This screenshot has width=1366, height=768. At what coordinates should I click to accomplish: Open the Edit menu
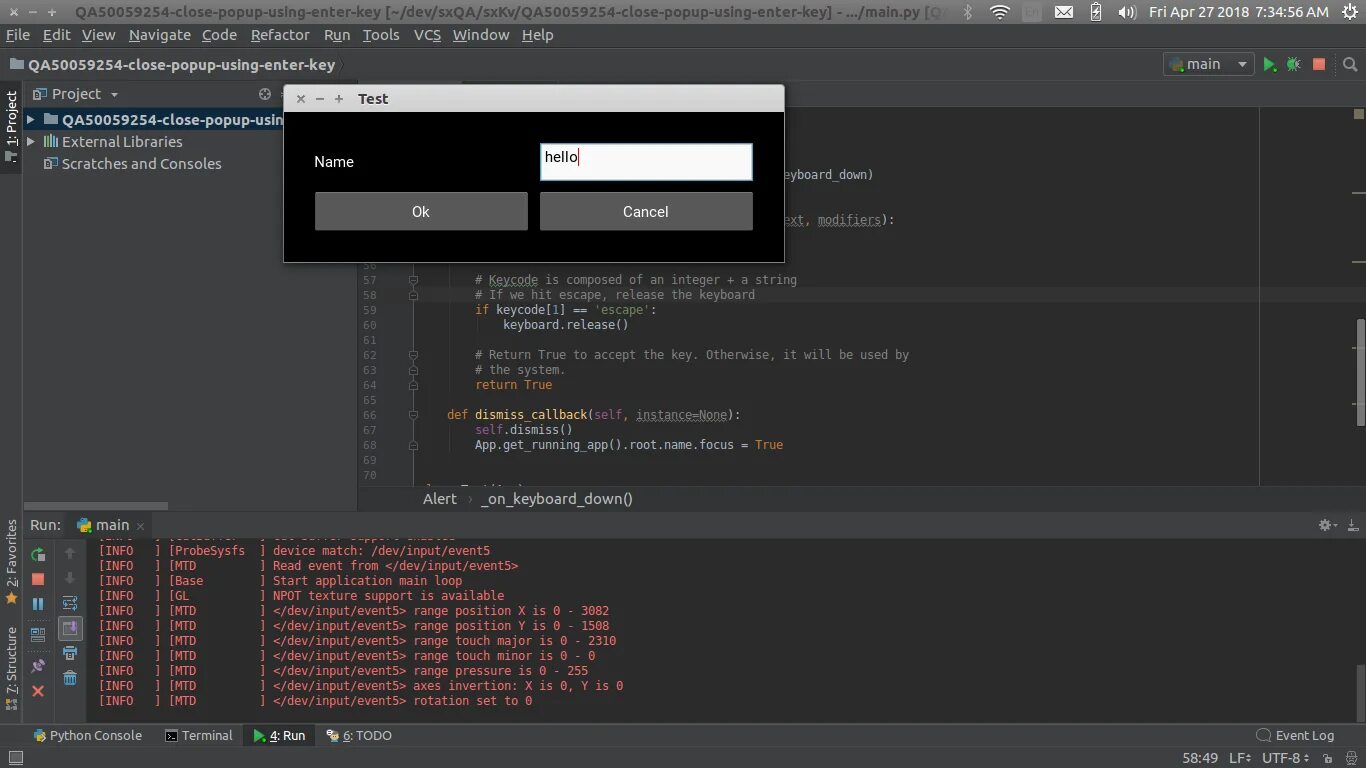(56, 35)
